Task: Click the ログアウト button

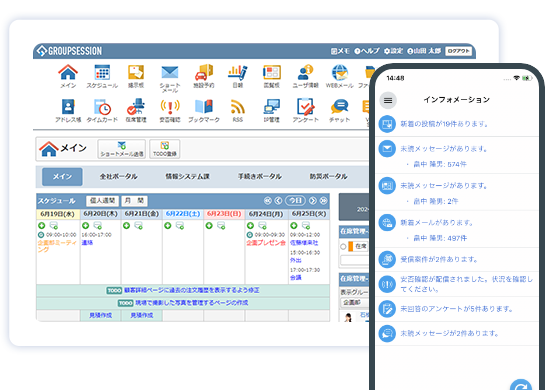Action: [458, 51]
